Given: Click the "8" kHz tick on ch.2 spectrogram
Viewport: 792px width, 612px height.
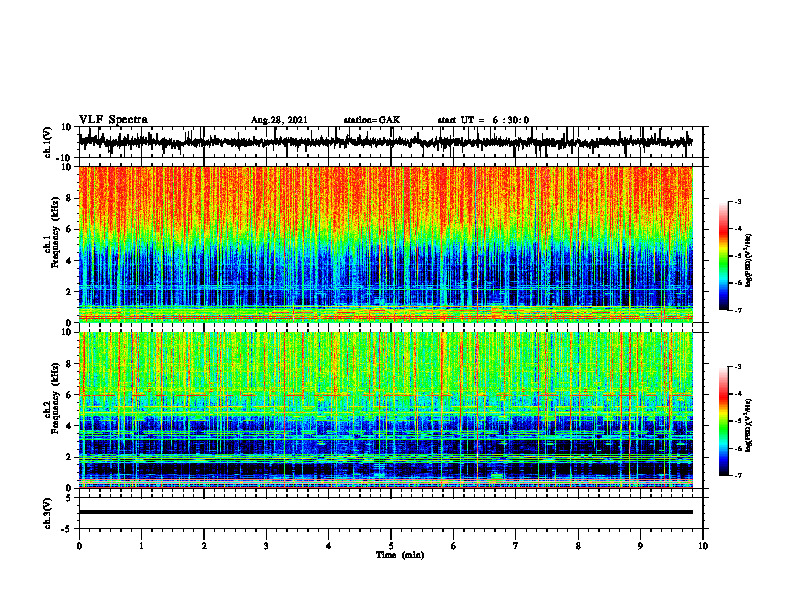Looking at the screenshot, I should (x=69, y=364).
